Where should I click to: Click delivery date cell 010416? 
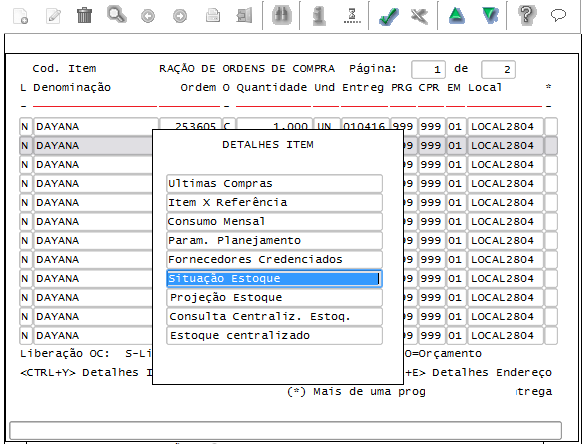364,124
